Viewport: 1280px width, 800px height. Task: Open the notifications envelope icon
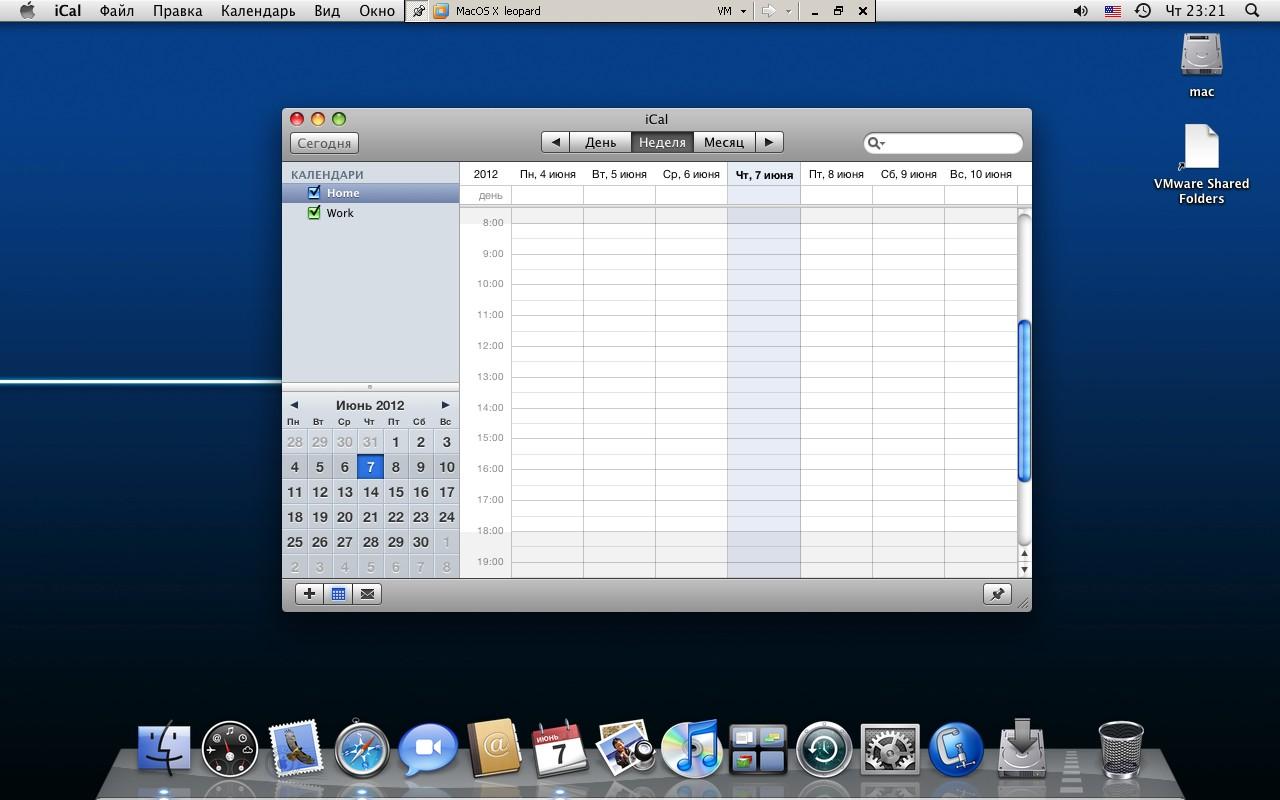pyautogui.click(x=367, y=594)
